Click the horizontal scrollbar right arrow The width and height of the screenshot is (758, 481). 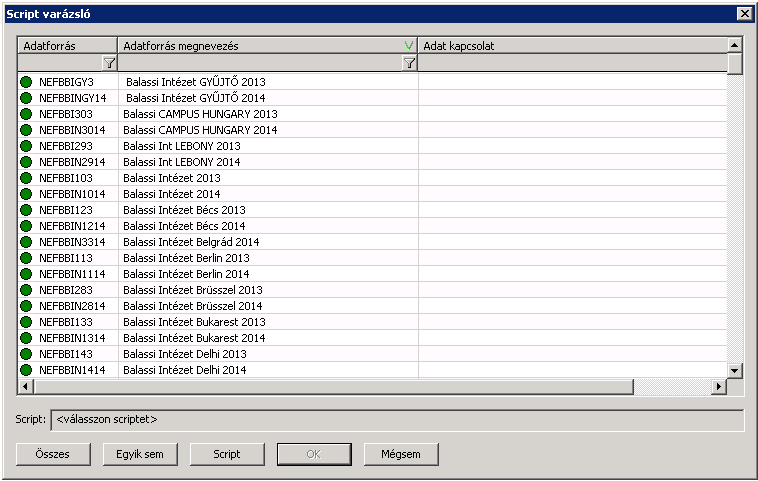(x=719, y=386)
